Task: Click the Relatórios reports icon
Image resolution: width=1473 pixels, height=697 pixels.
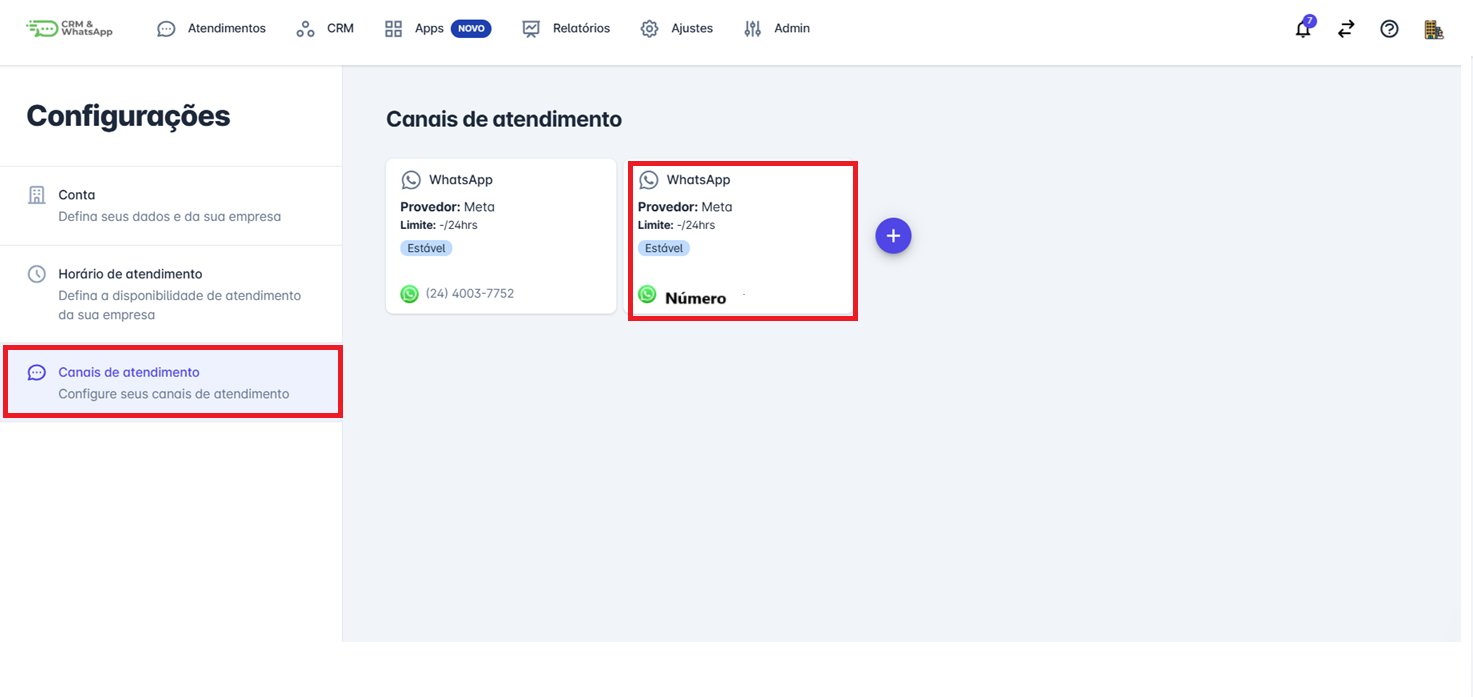Action: pyautogui.click(x=530, y=28)
